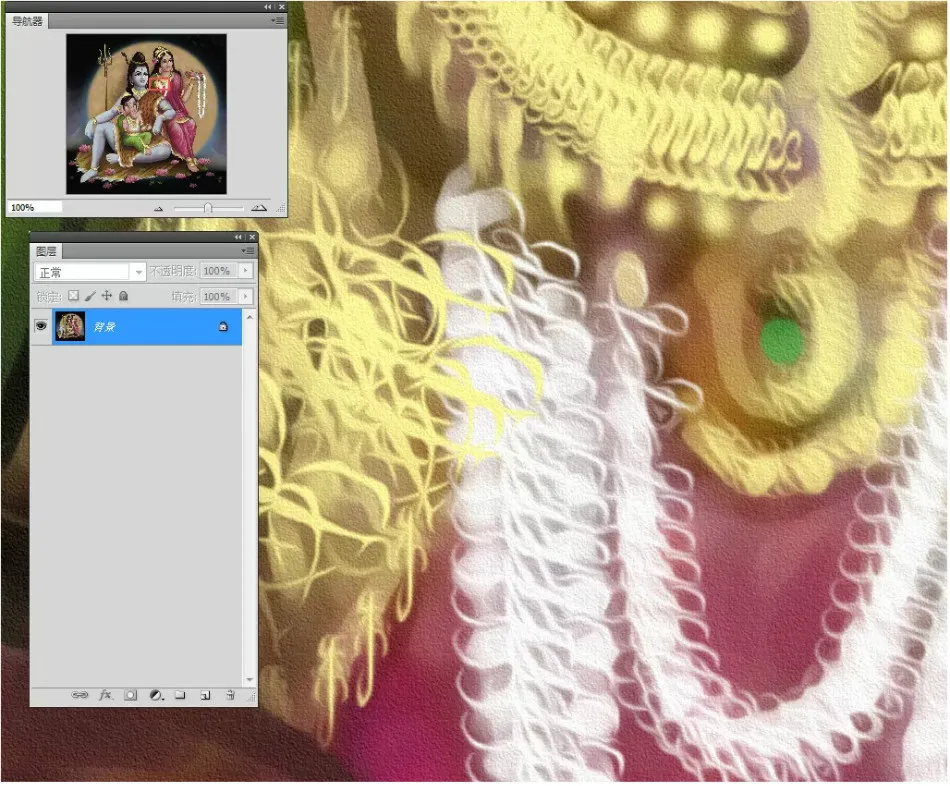Collapse the Layers panel to icons
This screenshot has width=950, height=786.
[238, 237]
